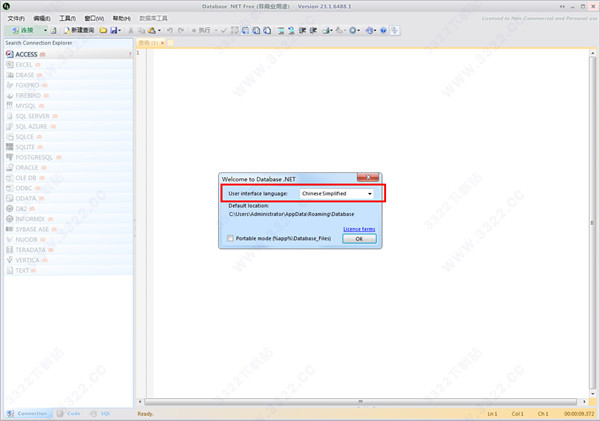Open the 编辑(E) menu
This screenshot has width=600, height=421.
tap(42, 18)
